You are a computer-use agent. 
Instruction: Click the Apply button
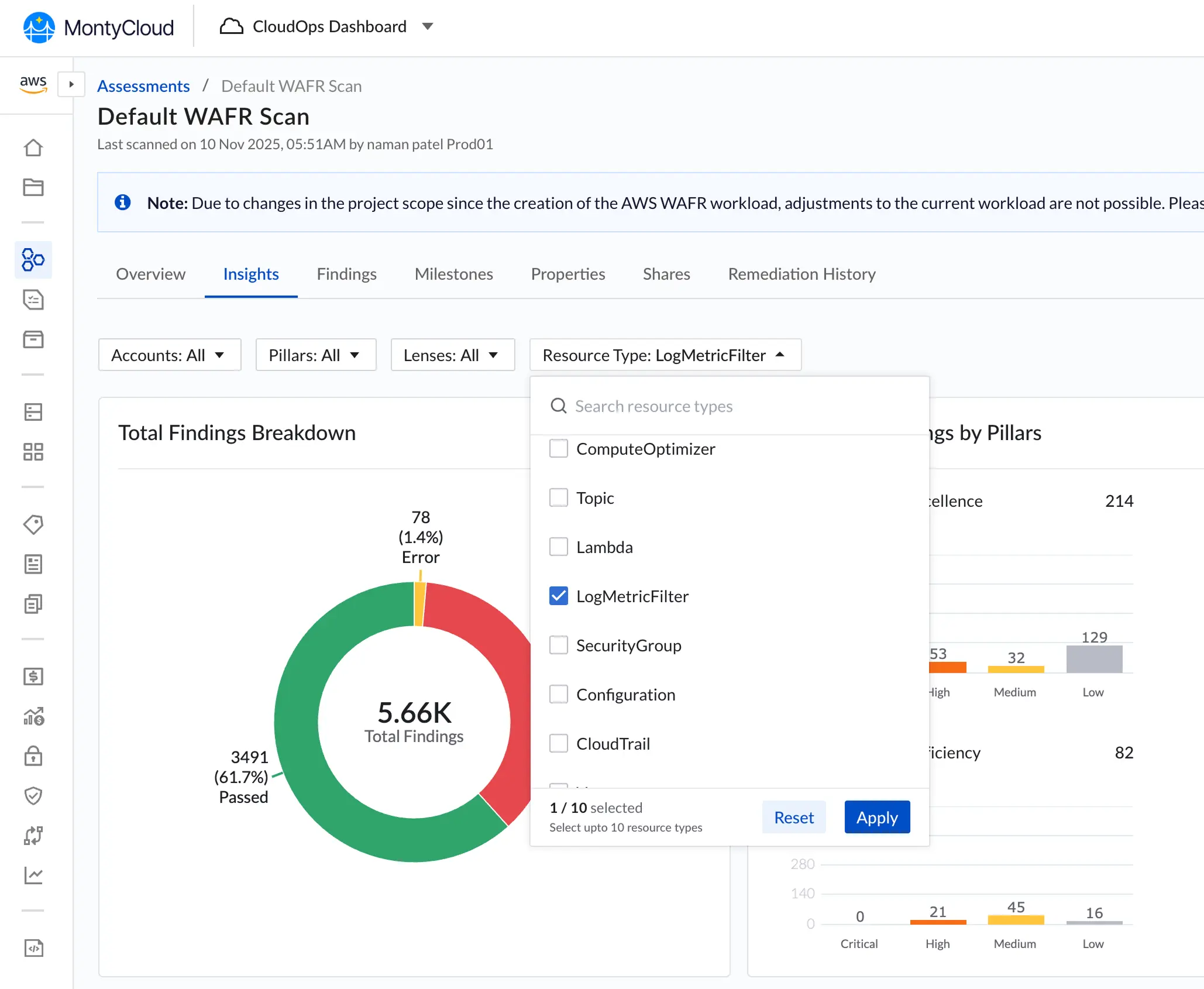(876, 817)
